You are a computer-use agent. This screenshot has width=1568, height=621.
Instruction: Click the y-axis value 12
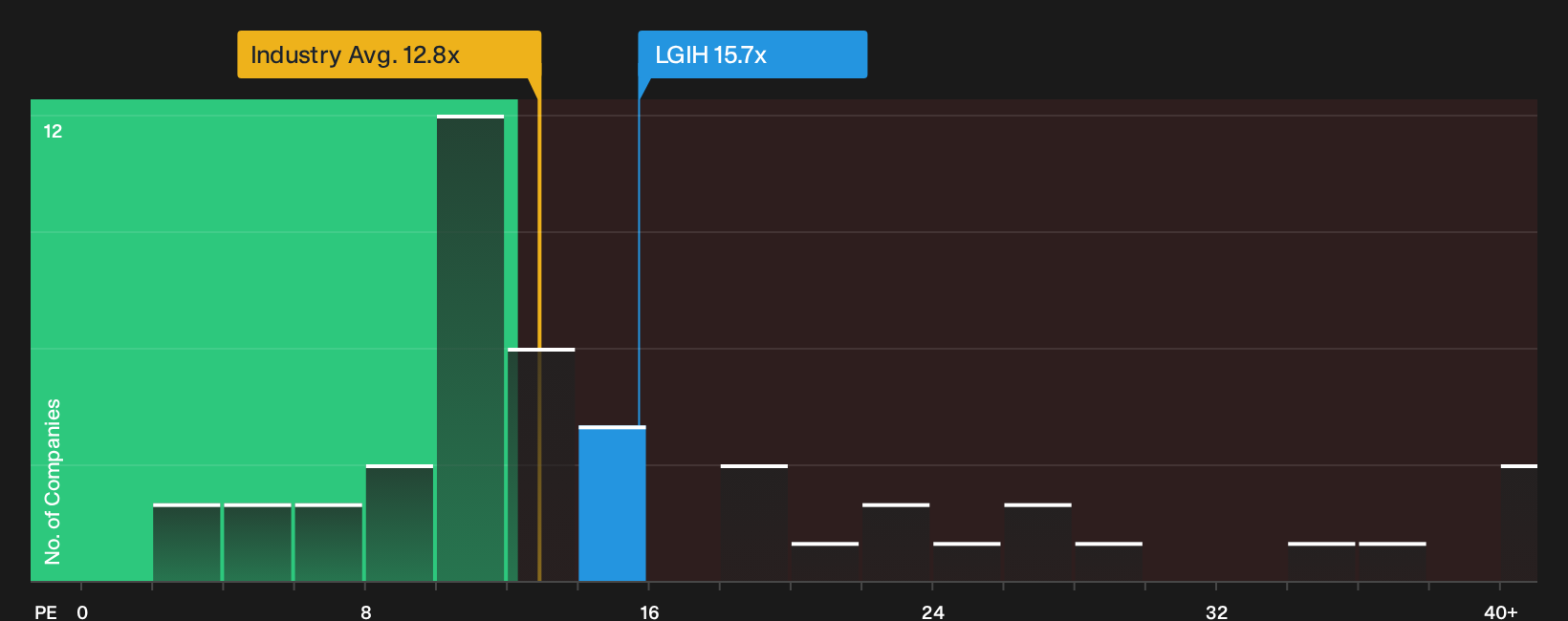(x=53, y=132)
